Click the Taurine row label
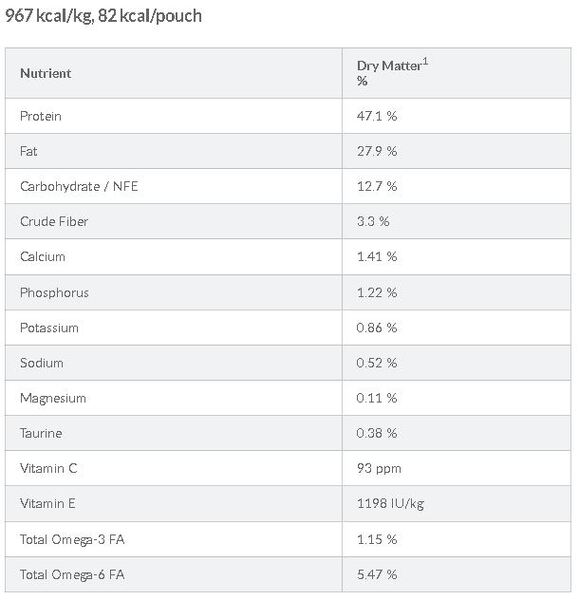579x600 pixels. pos(41,433)
